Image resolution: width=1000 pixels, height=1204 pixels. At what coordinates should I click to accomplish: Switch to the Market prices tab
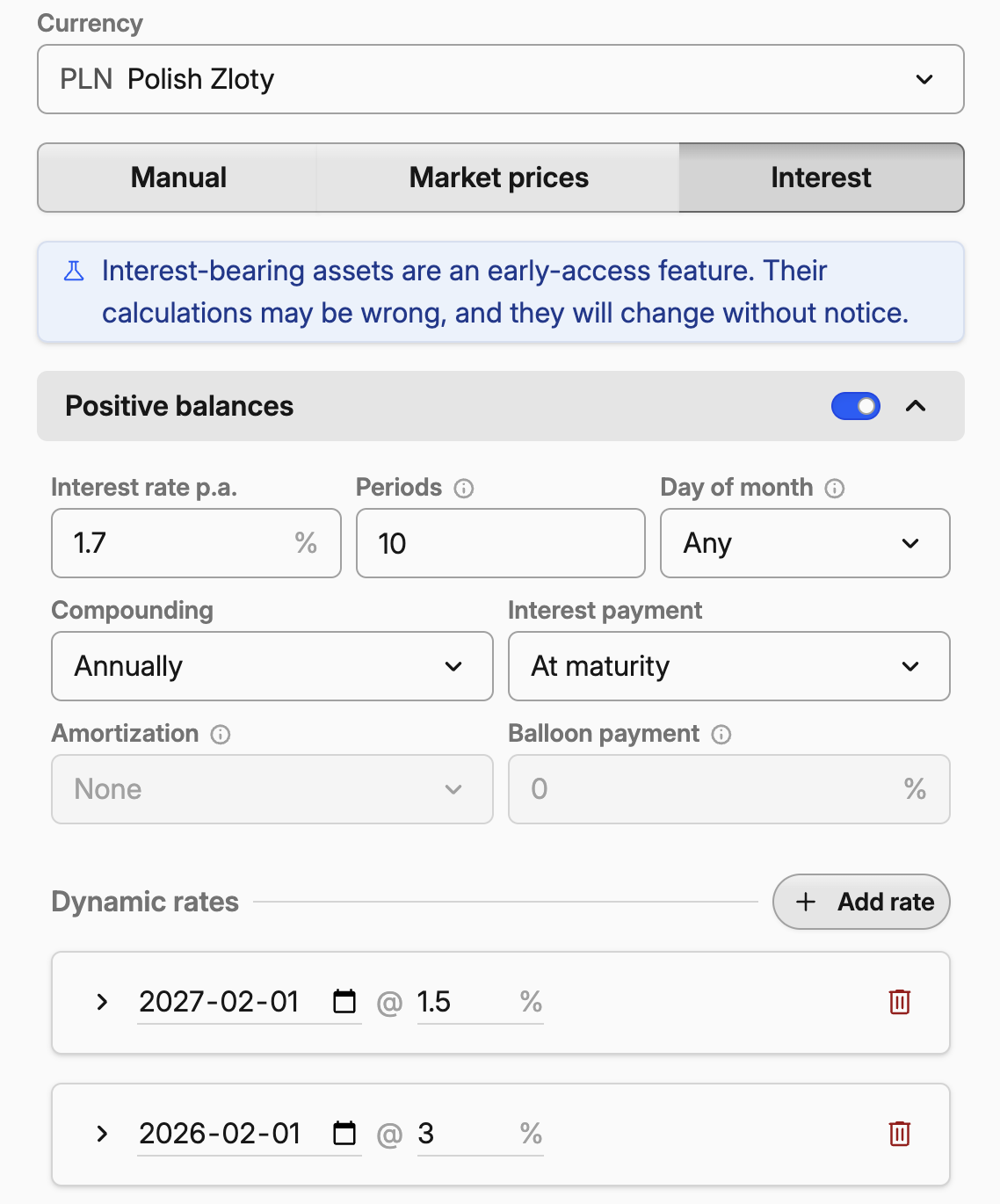point(499,178)
